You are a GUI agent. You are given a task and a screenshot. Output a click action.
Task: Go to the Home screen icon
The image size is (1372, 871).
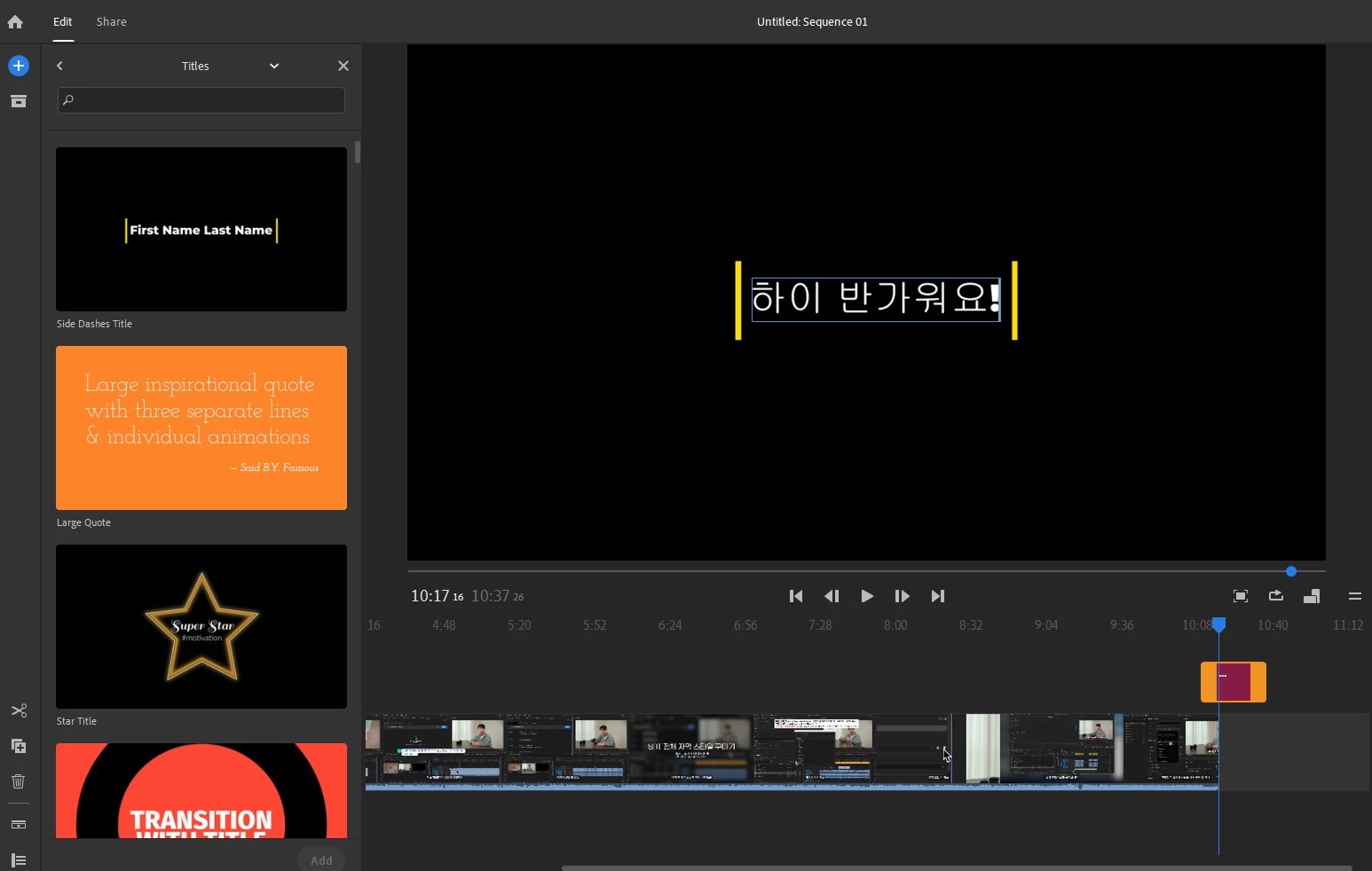pos(15,21)
